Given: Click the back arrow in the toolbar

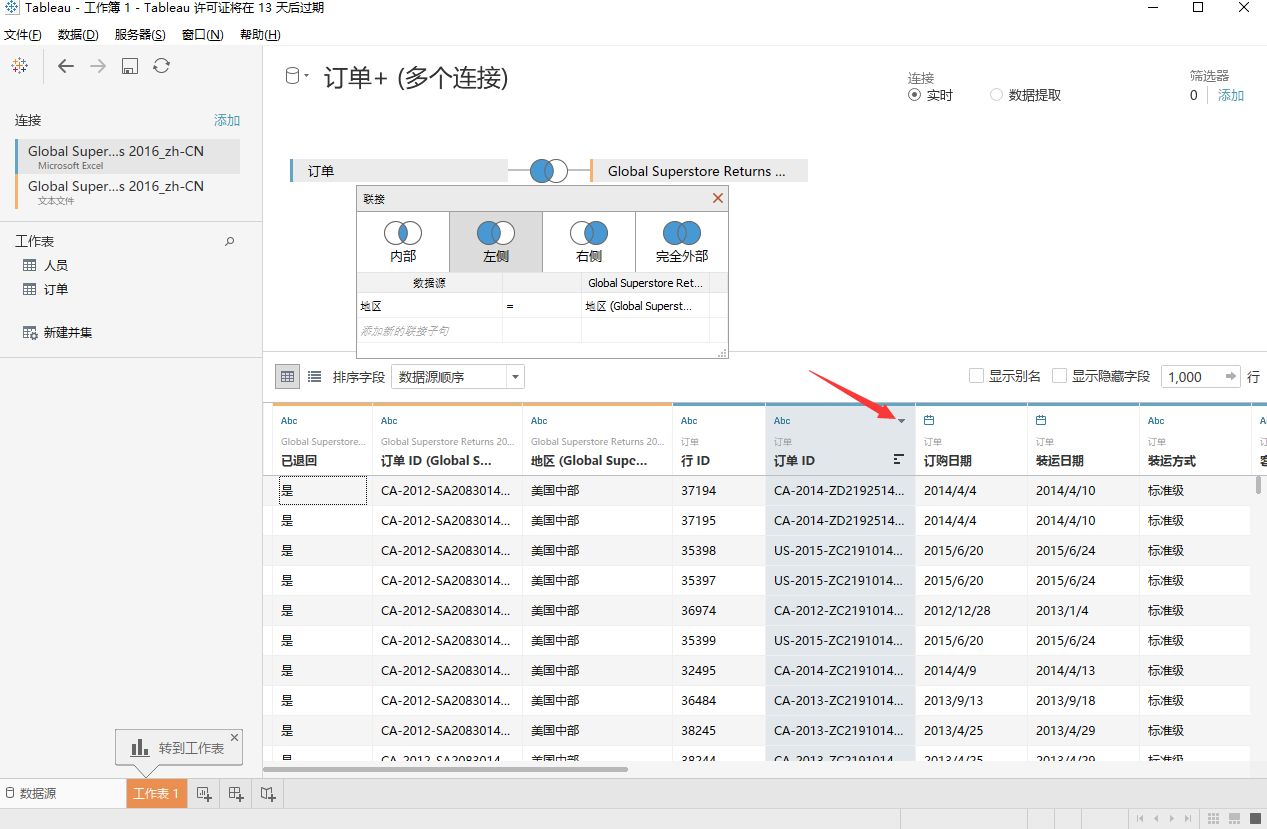Looking at the screenshot, I should 66,66.
